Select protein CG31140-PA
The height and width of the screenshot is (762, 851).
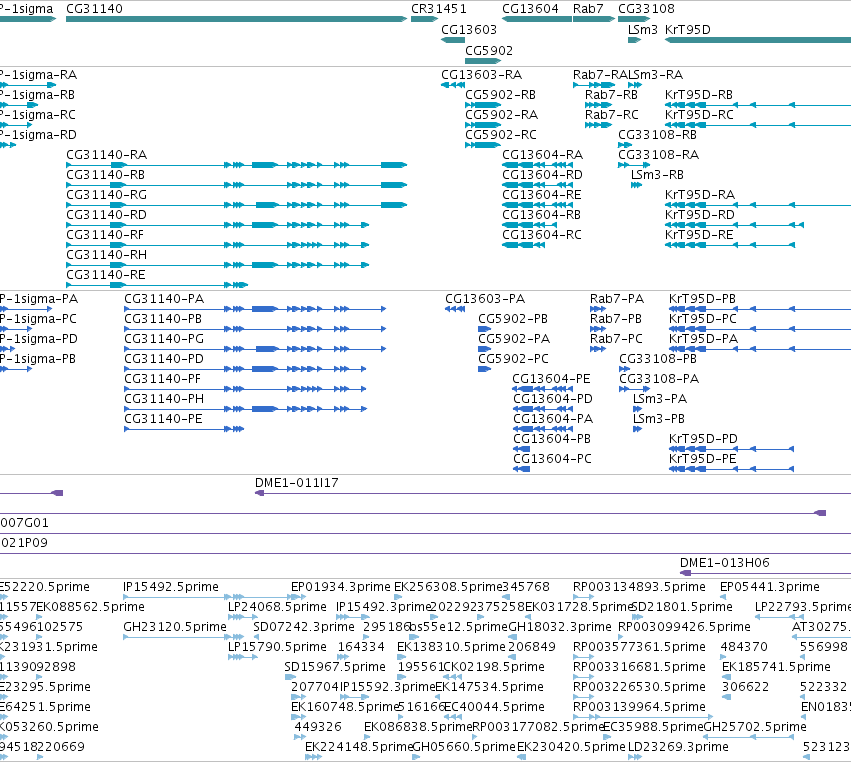(255, 309)
